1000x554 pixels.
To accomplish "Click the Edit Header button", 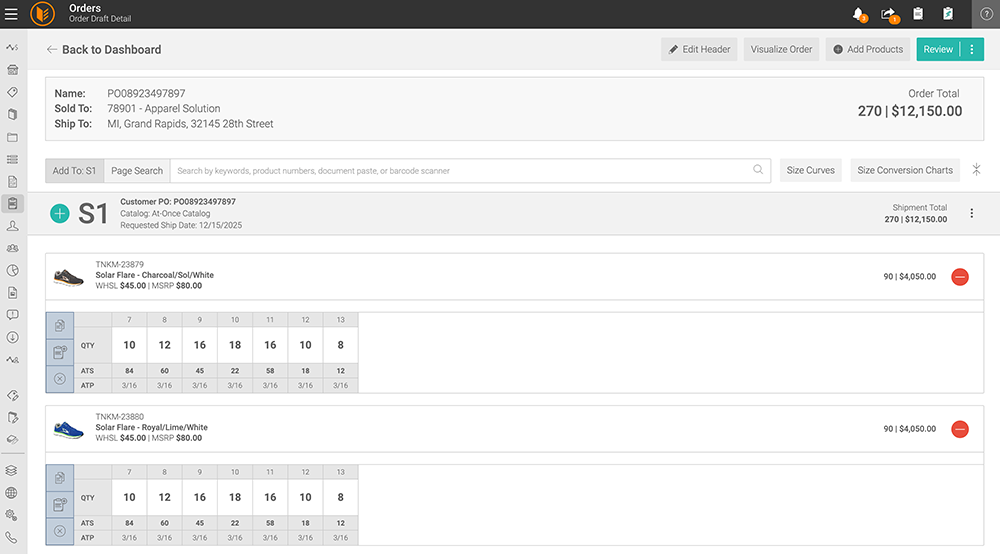I will (x=699, y=49).
